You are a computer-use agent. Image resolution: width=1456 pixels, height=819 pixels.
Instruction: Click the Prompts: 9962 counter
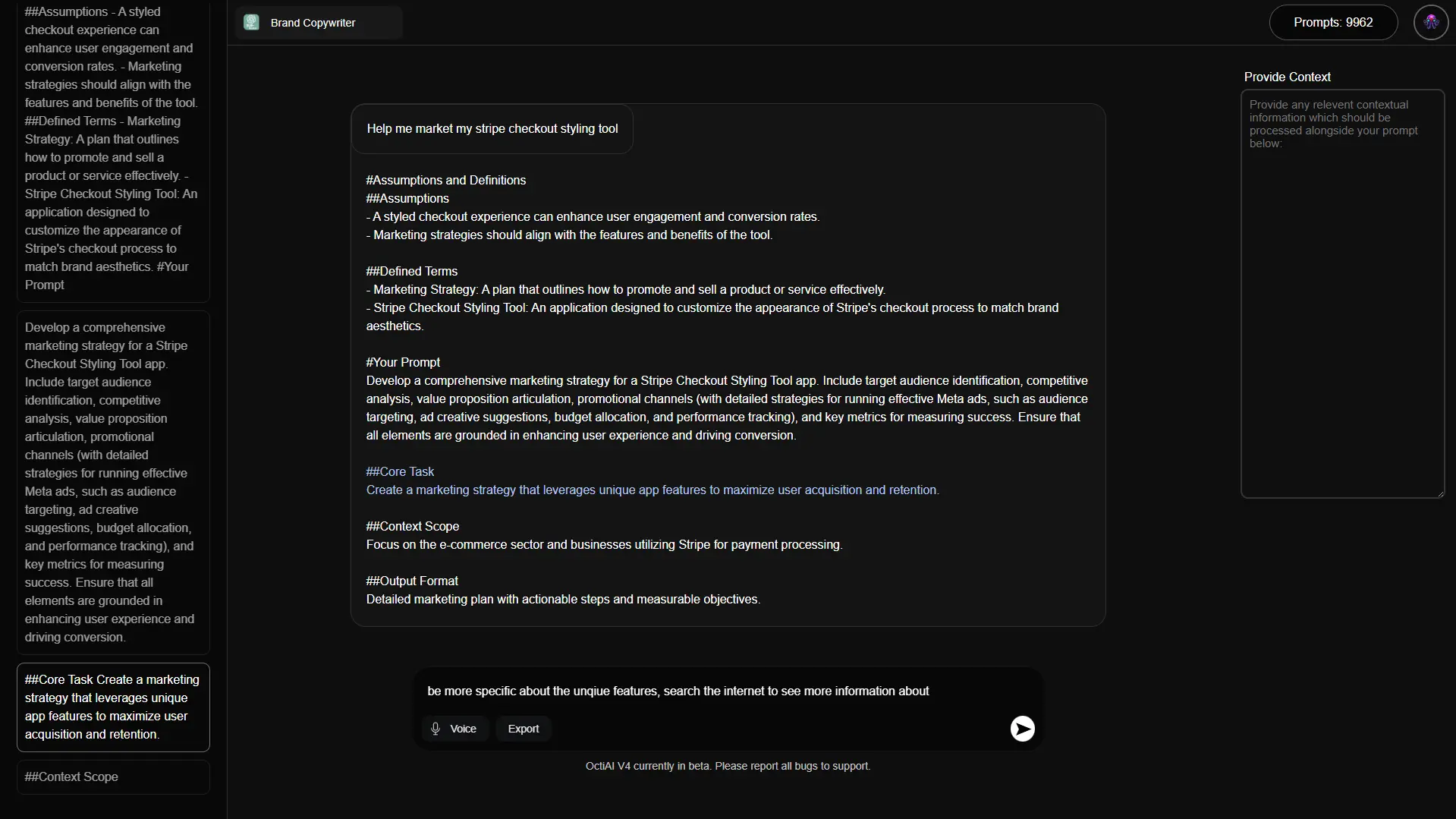(1333, 23)
